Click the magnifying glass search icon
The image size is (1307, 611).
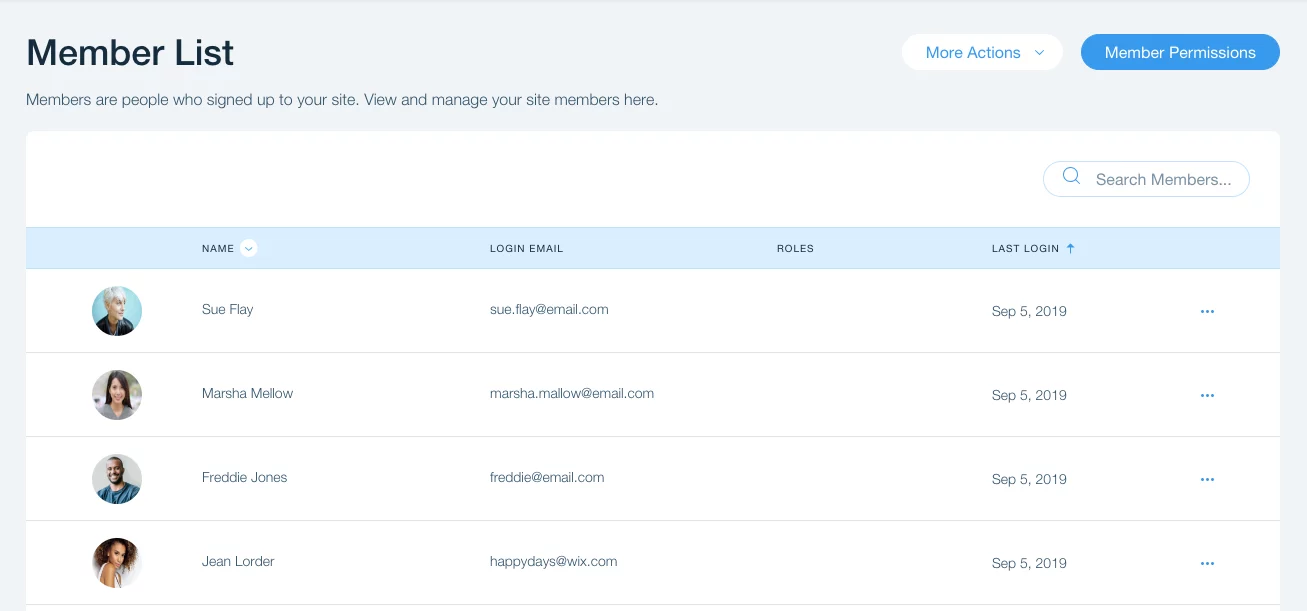(1071, 177)
